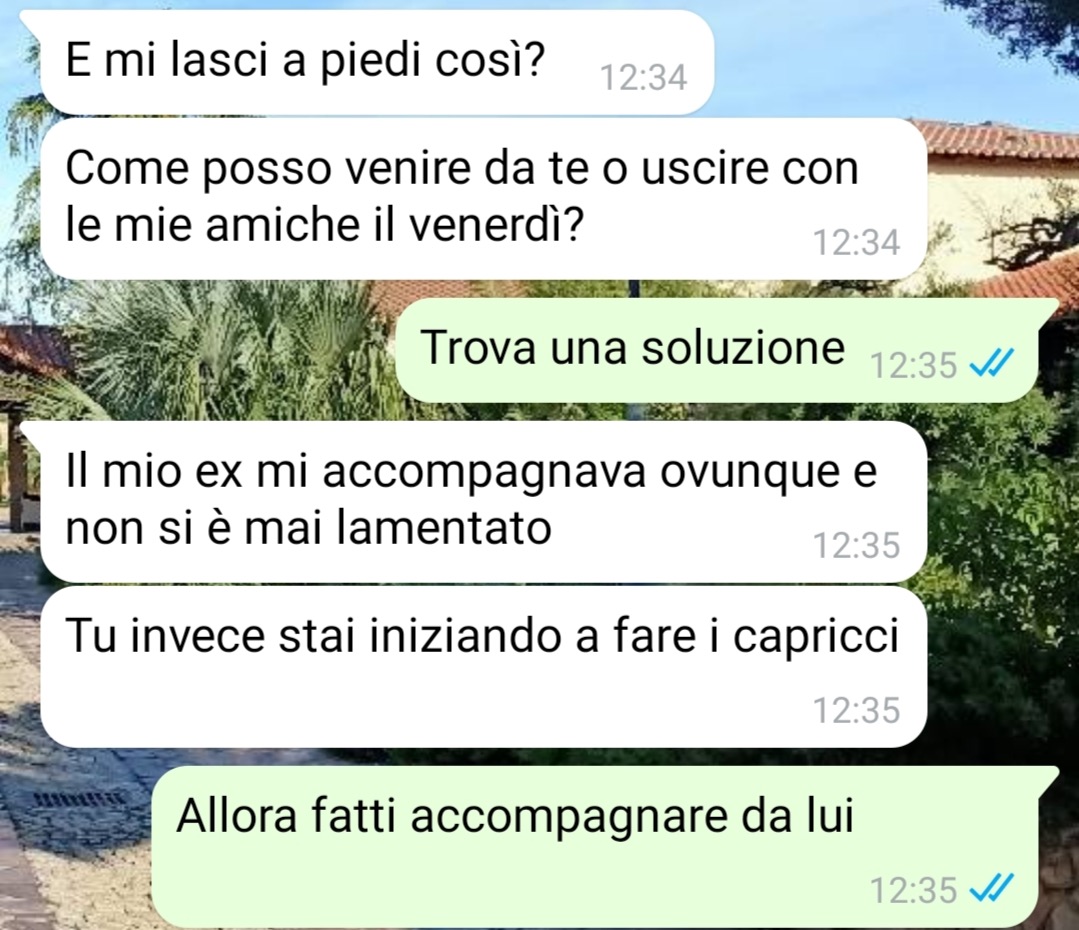This screenshot has height=930, width=1079.
Task: Tap the blue read-receipt checkmarks on 'Trova una soluzione'
Action: pyautogui.click(x=991, y=363)
